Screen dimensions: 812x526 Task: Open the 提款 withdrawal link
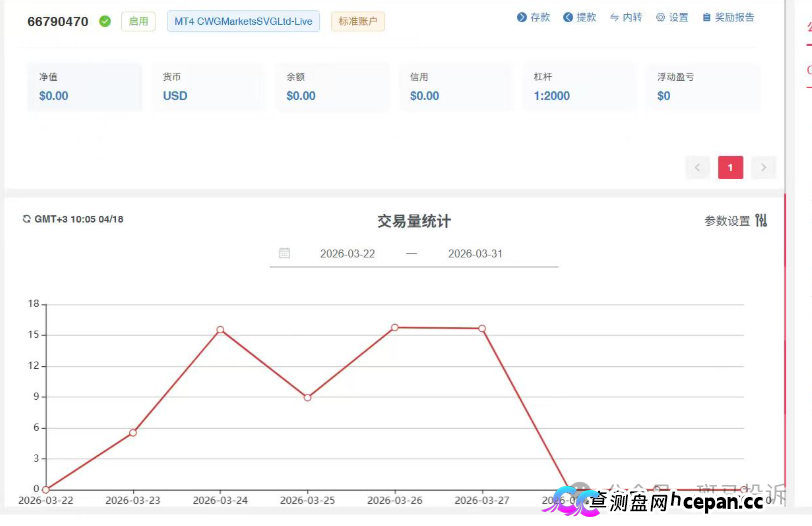pos(579,17)
